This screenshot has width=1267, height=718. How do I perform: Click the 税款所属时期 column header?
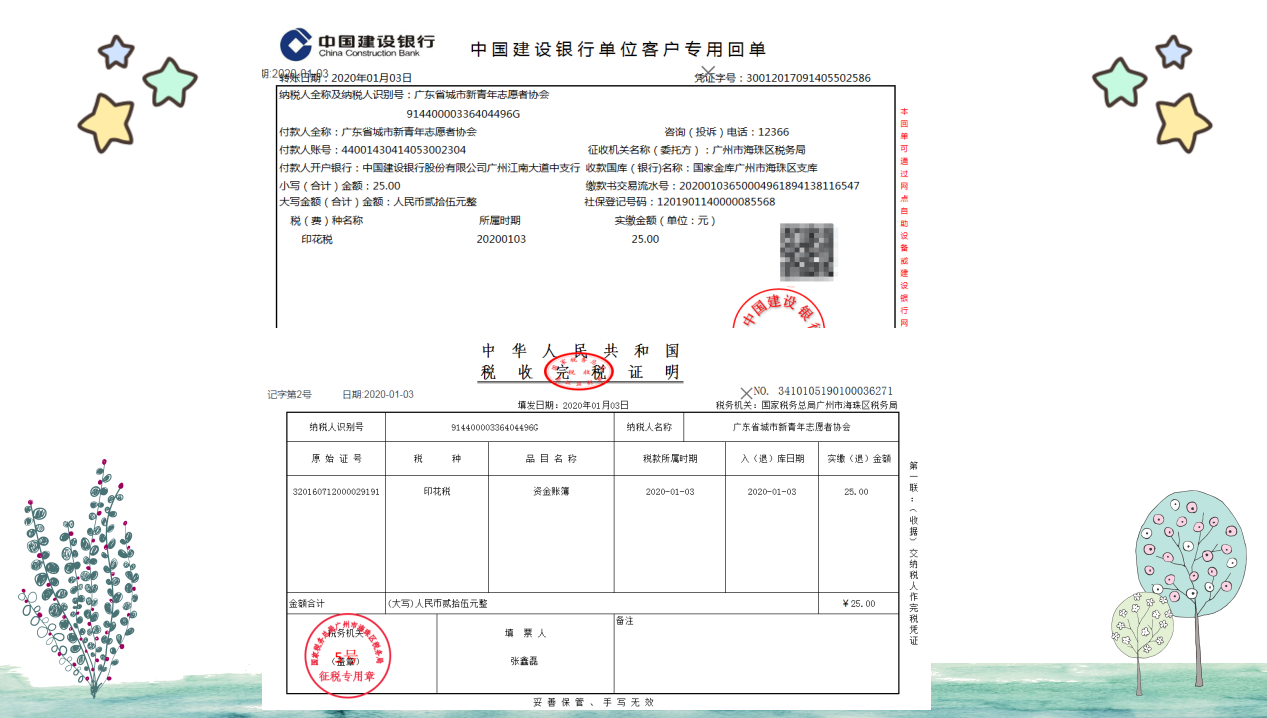point(670,458)
